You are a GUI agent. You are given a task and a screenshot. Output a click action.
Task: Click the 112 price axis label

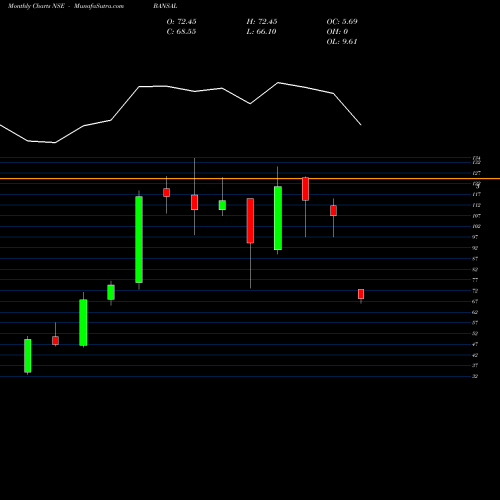coord(477,205)
